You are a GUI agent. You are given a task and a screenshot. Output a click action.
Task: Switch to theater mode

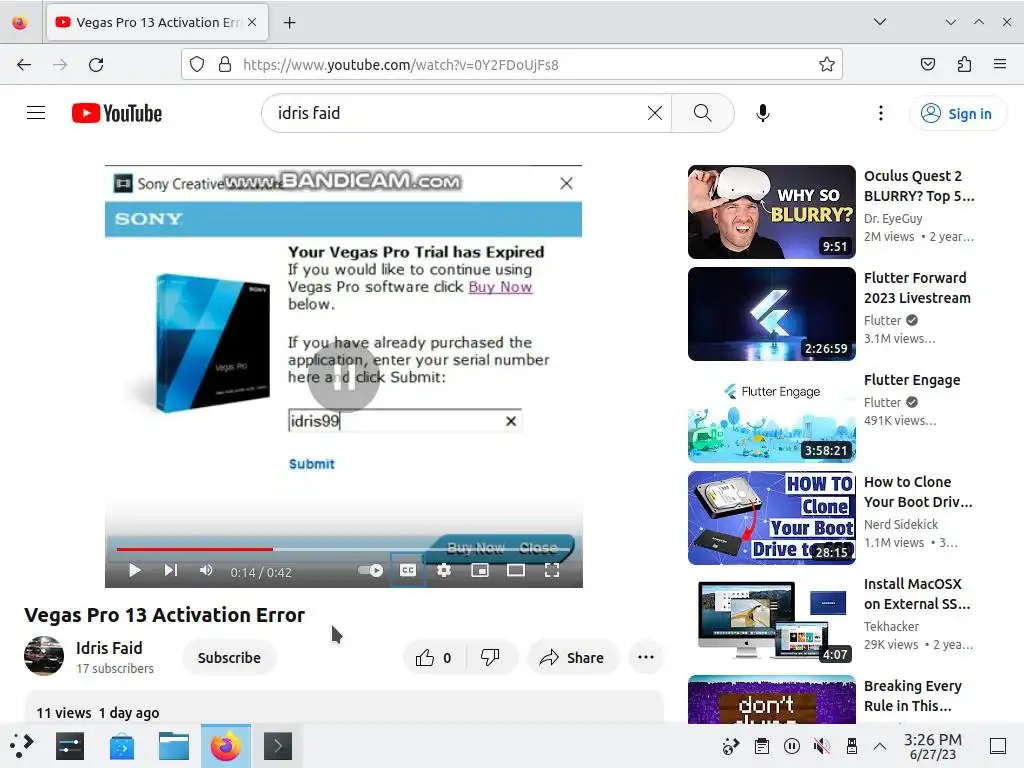516,571
